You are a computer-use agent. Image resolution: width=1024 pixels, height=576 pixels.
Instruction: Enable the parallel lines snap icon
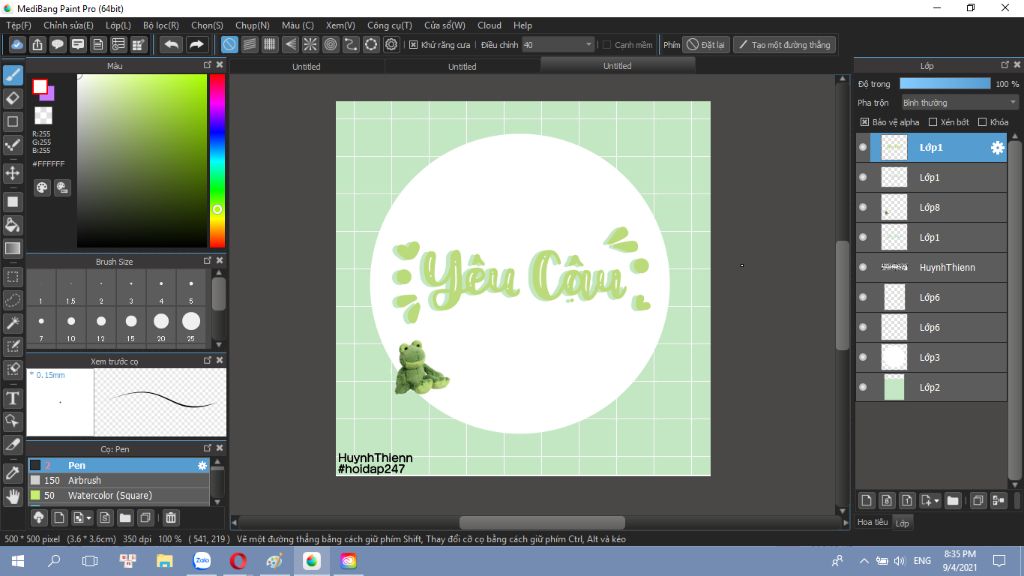(x=249, y=44)
